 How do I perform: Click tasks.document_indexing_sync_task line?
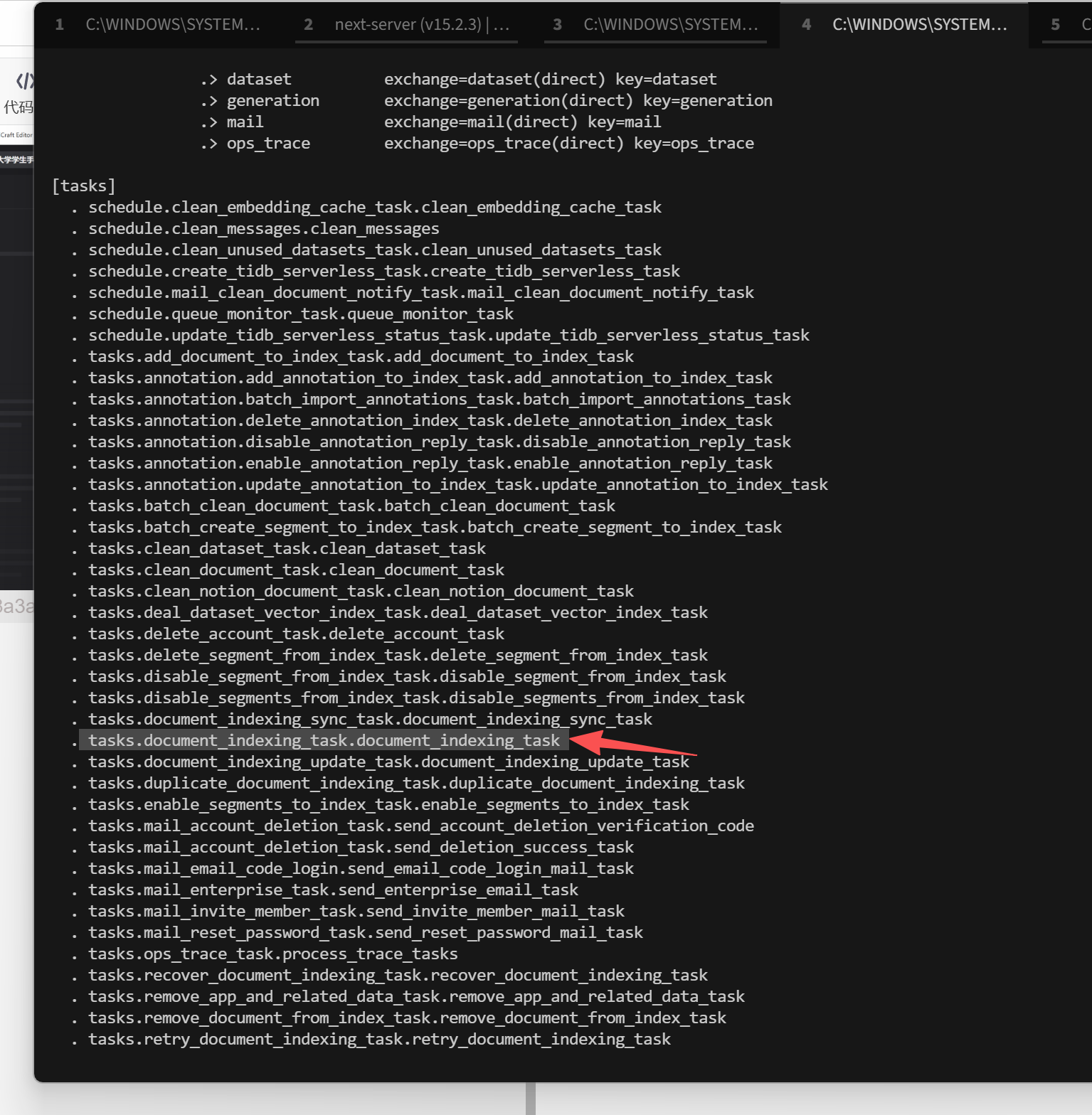[370, 719]
